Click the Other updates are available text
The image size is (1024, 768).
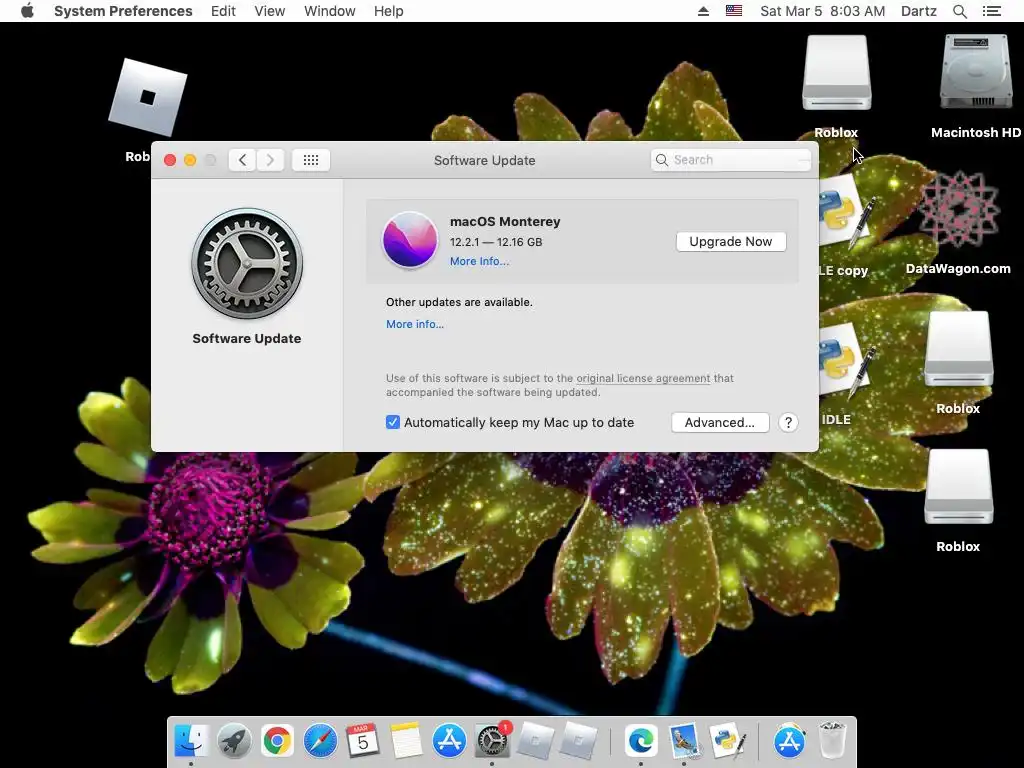[x=459, y=302]
